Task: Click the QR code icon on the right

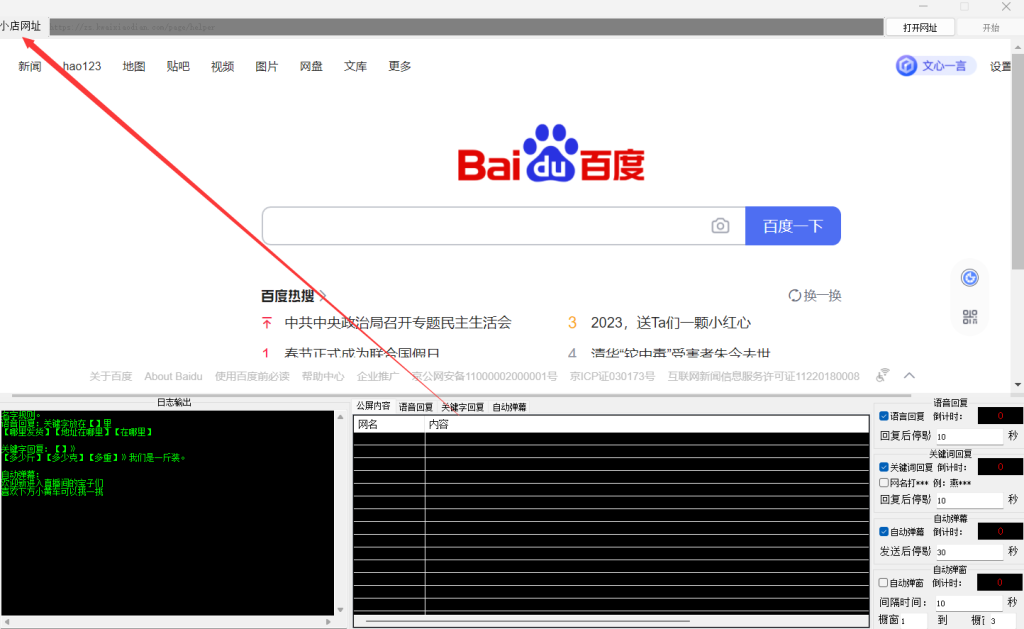Action: click(969, 317)
